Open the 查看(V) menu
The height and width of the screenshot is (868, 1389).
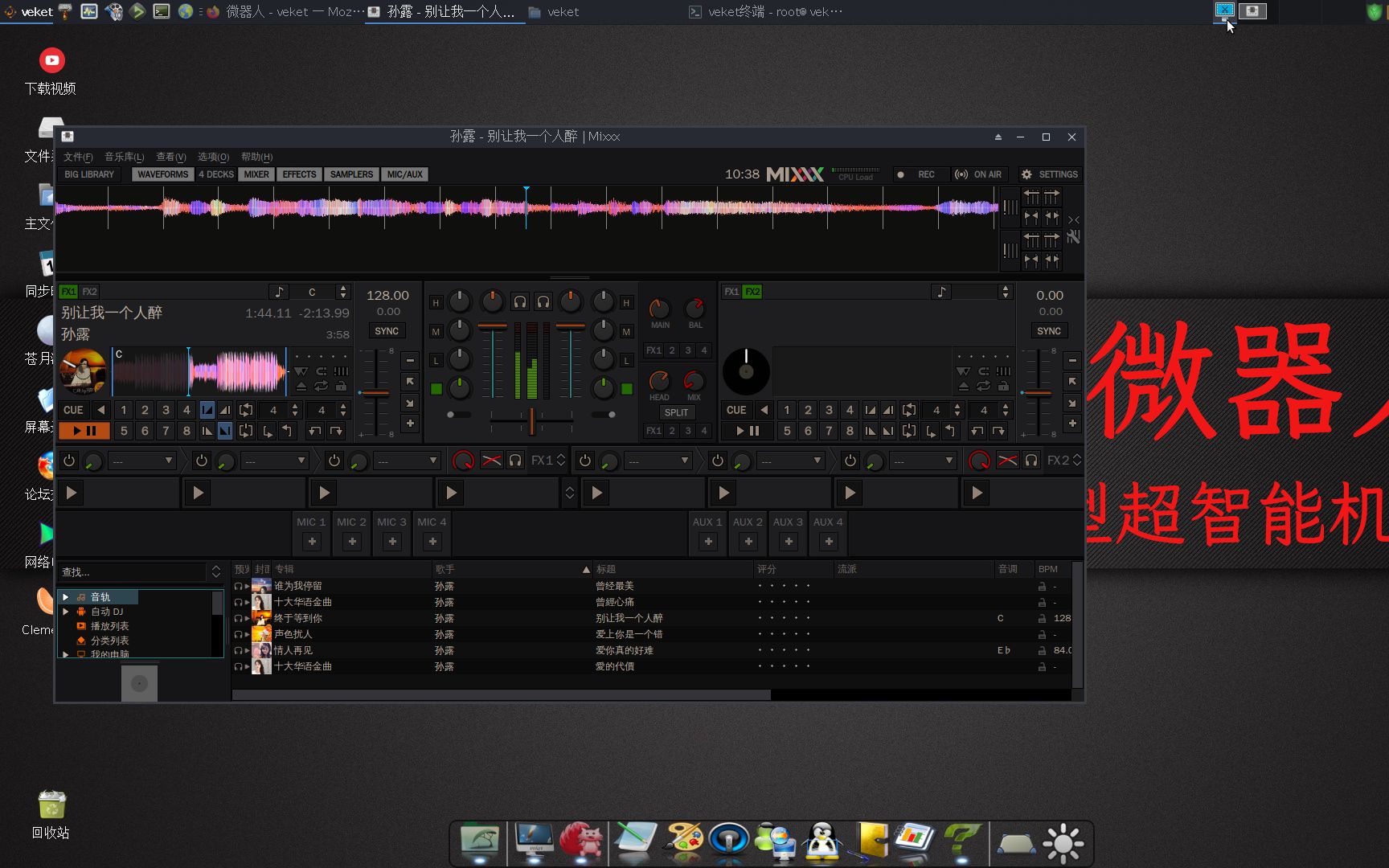point(170,157)
